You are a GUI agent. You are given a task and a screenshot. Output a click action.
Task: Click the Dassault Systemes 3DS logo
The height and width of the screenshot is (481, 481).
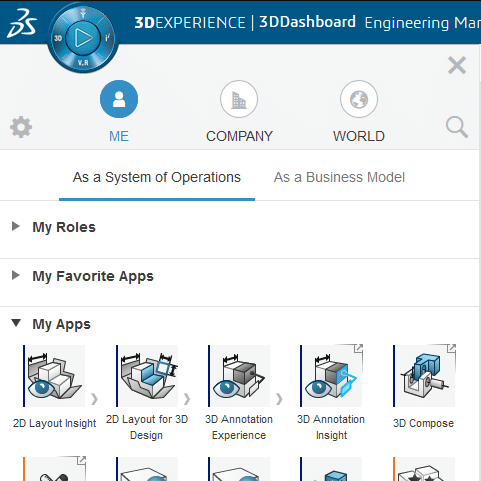(x=22, y=23)
